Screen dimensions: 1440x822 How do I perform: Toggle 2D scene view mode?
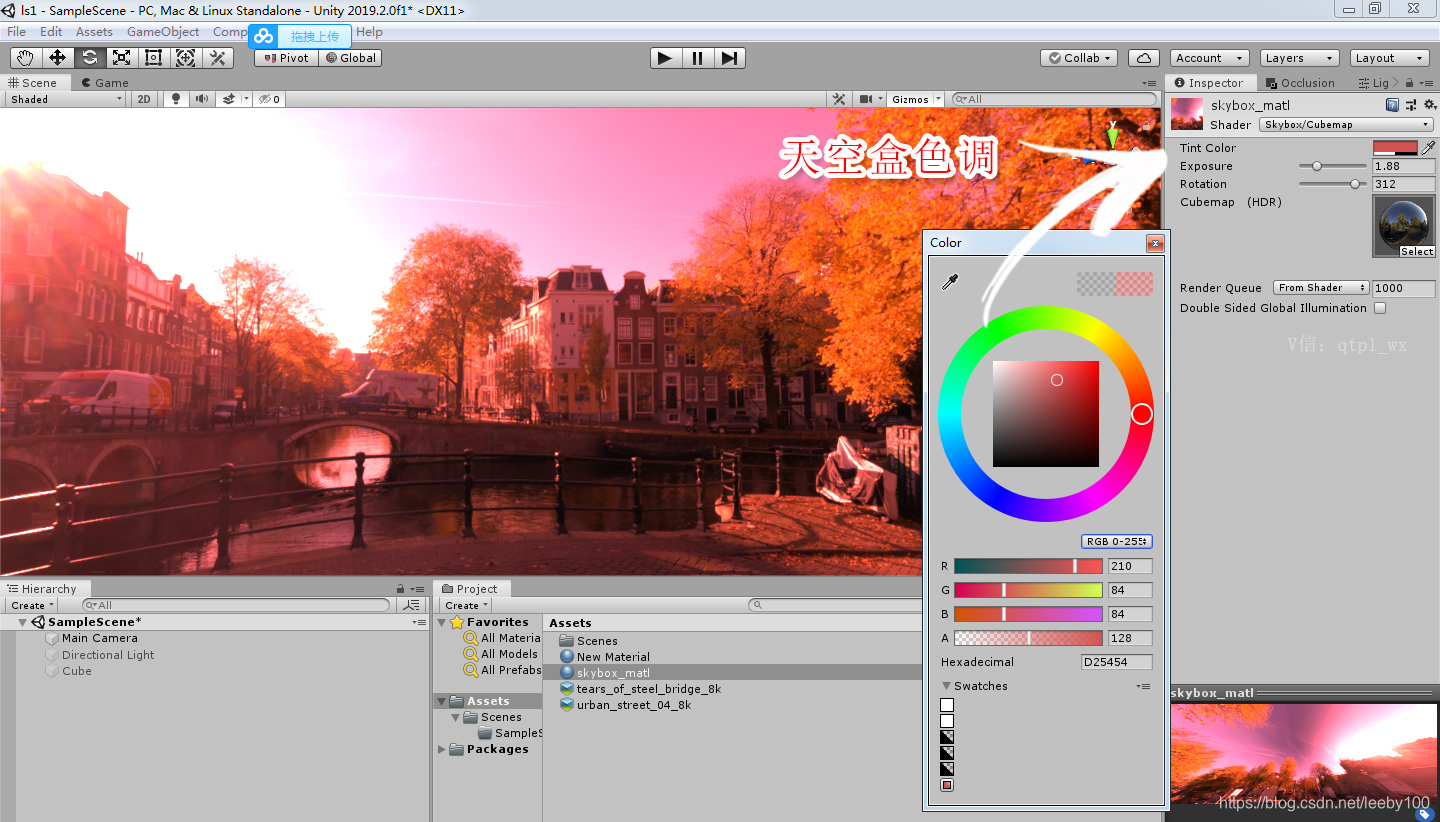[144, 99]
